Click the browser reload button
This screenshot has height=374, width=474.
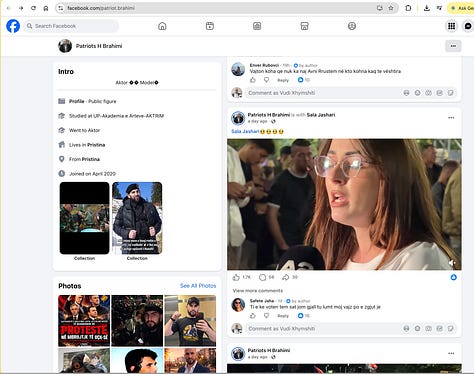pyautogui.click(x=33, y=8)
